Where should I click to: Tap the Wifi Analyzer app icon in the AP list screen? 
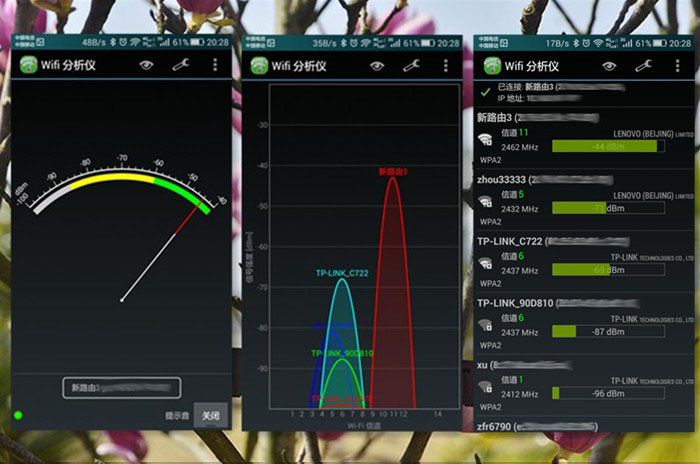tap(492, 66)
